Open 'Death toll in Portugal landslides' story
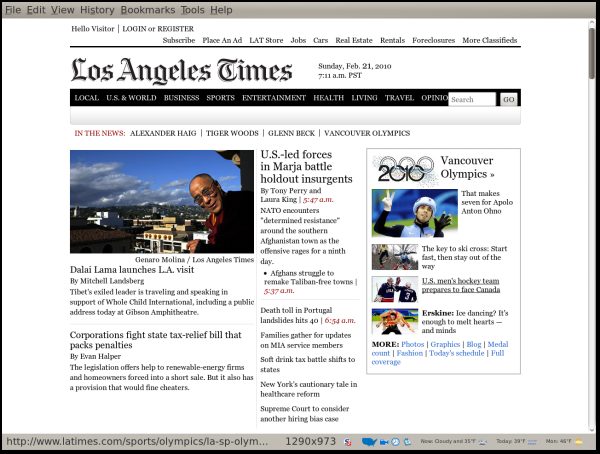 (x=296, y=315)
